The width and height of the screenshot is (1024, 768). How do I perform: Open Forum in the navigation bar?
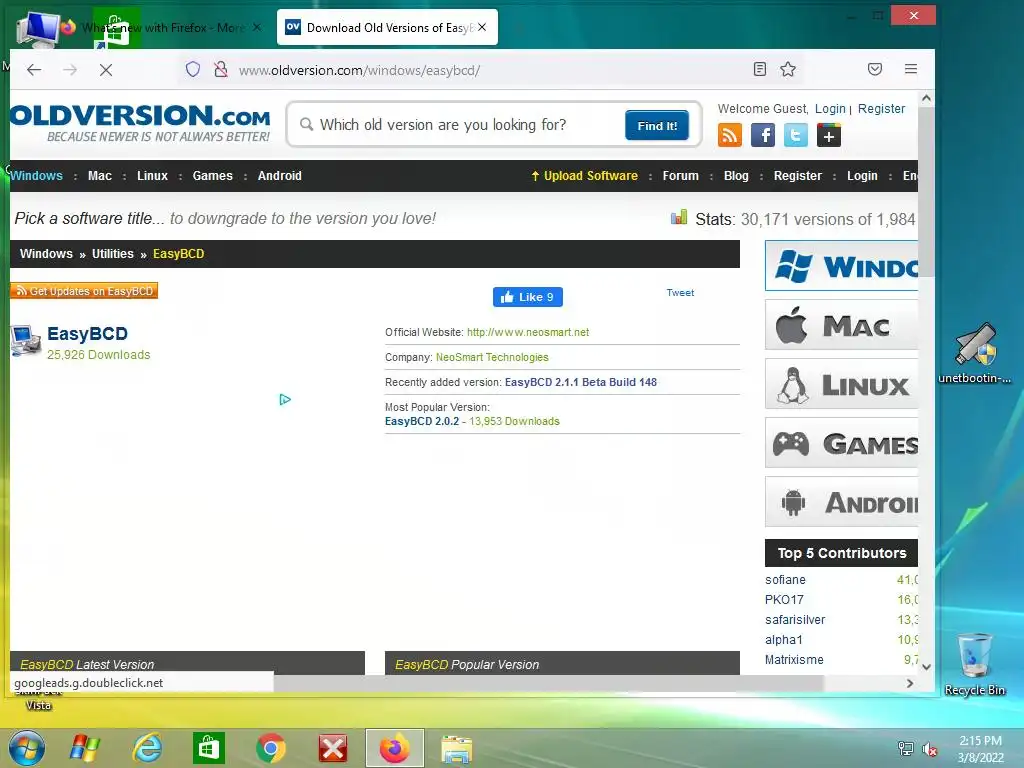click(680, 176)
